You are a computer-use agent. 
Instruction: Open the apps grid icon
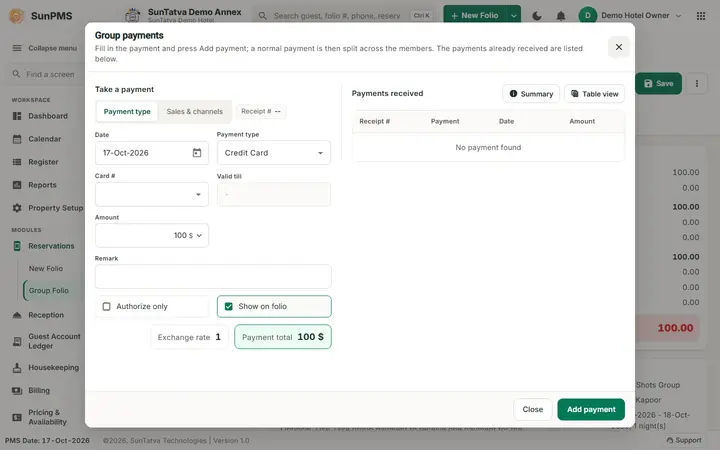coord(701,16)
